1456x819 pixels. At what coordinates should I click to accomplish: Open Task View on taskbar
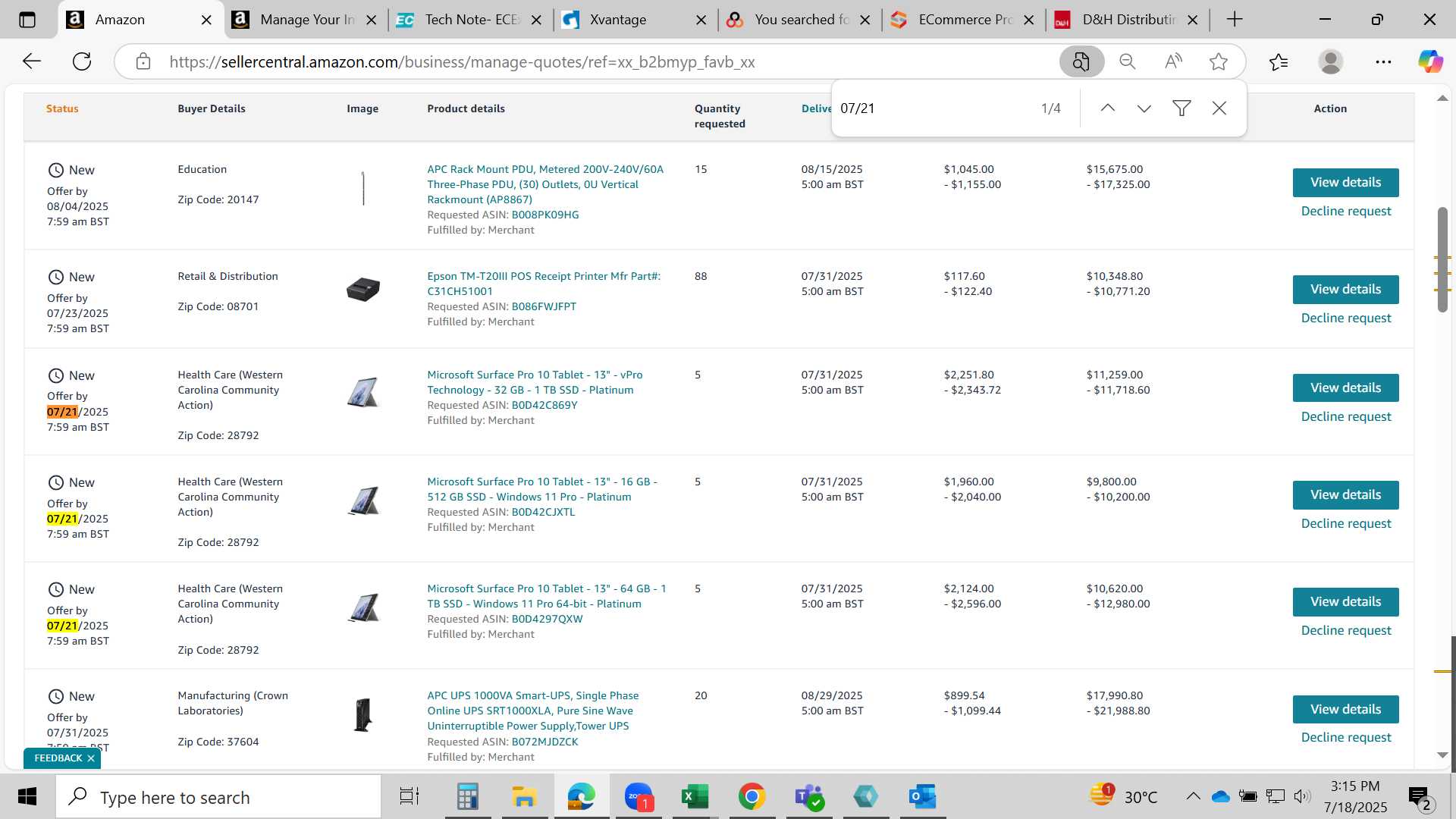coord(409,797)
